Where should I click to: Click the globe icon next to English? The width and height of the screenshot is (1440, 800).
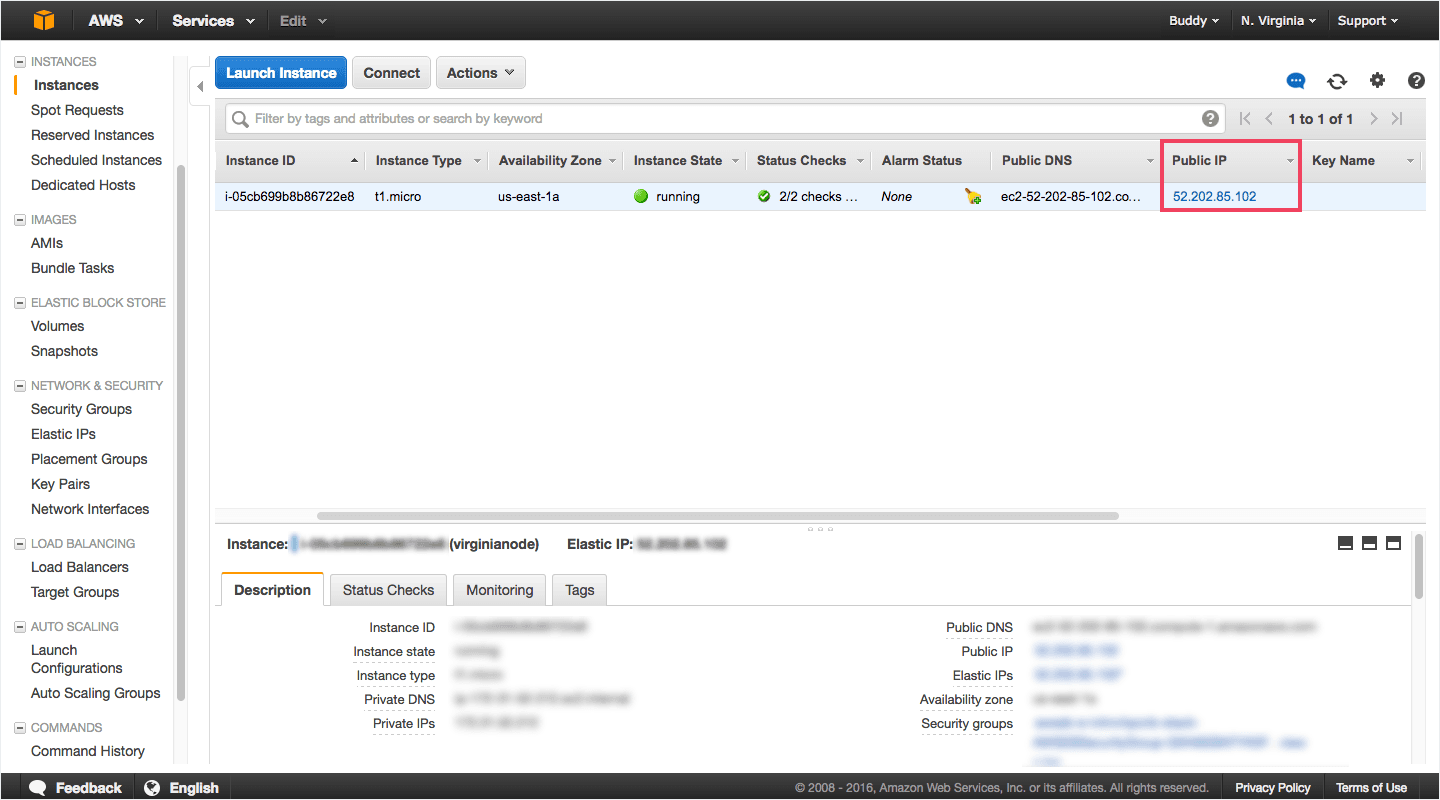tap(153, 787)
